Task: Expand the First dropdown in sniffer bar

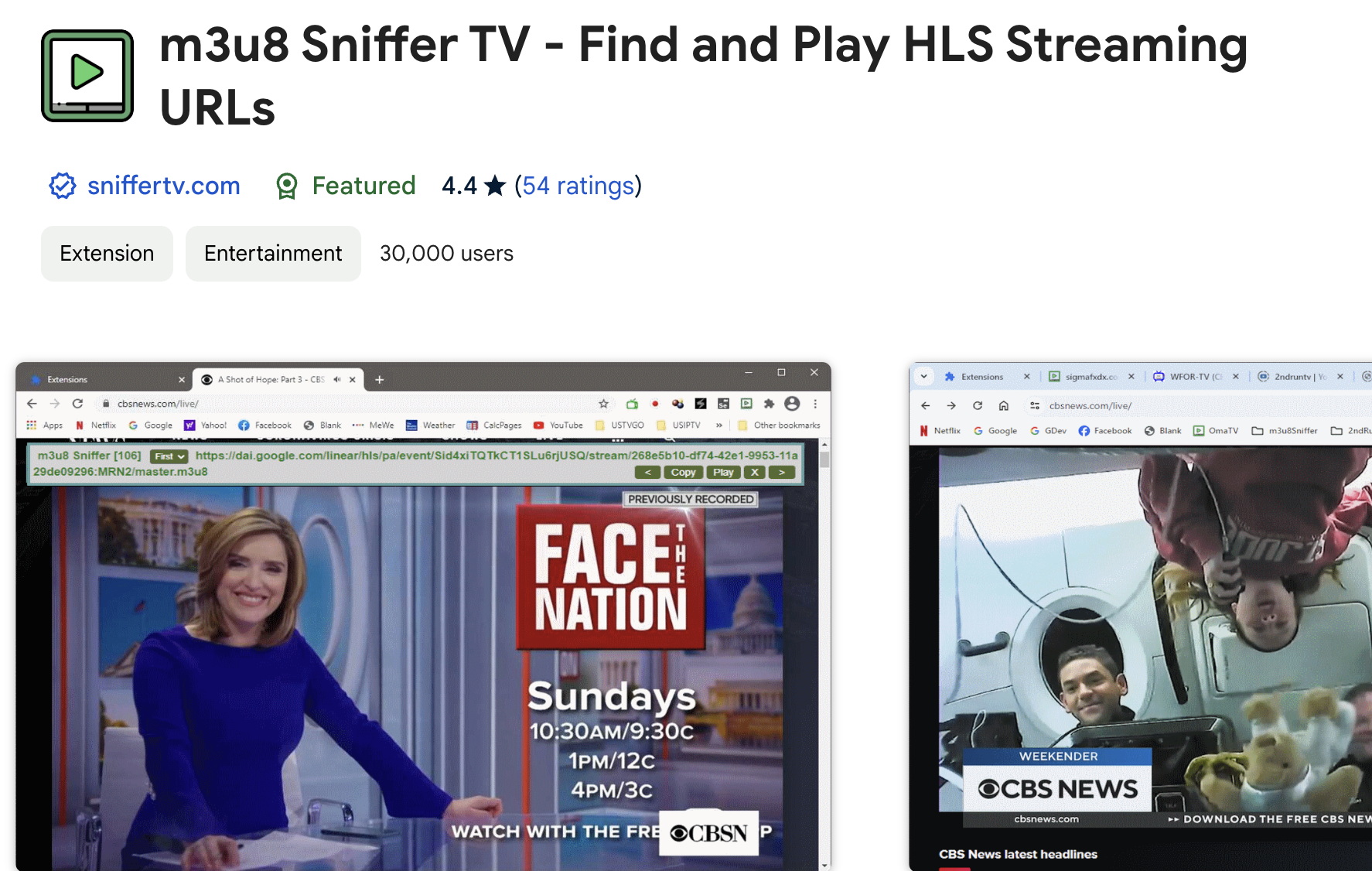Action: click(x=169, y=456)
